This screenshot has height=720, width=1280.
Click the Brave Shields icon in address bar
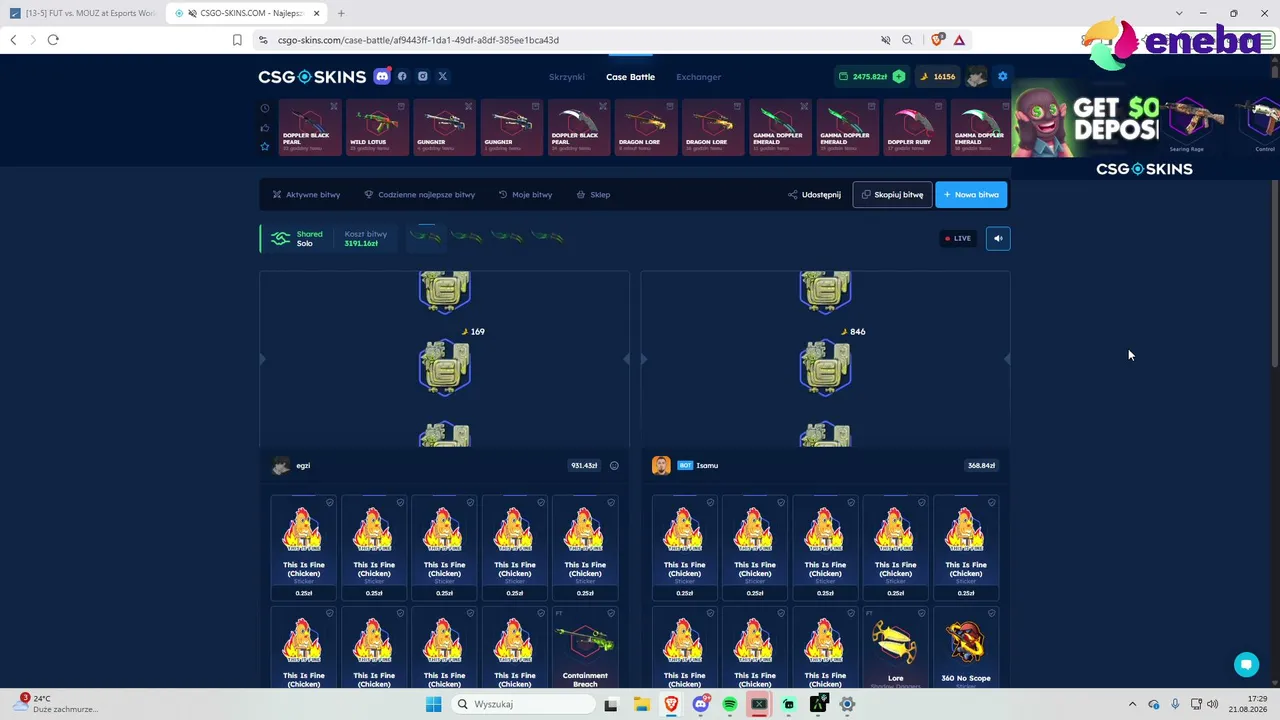(x=937, y=40)
